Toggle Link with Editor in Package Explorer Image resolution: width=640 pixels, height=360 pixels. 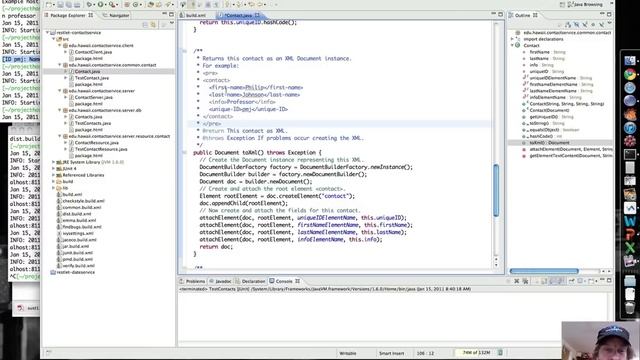click(x=153, y=25)
